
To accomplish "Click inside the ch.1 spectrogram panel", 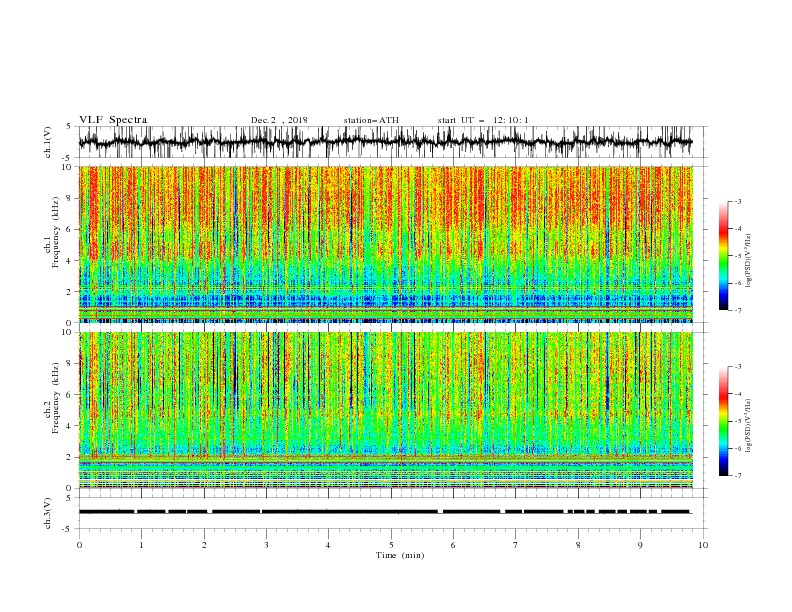I will click(x=385, y=244).
